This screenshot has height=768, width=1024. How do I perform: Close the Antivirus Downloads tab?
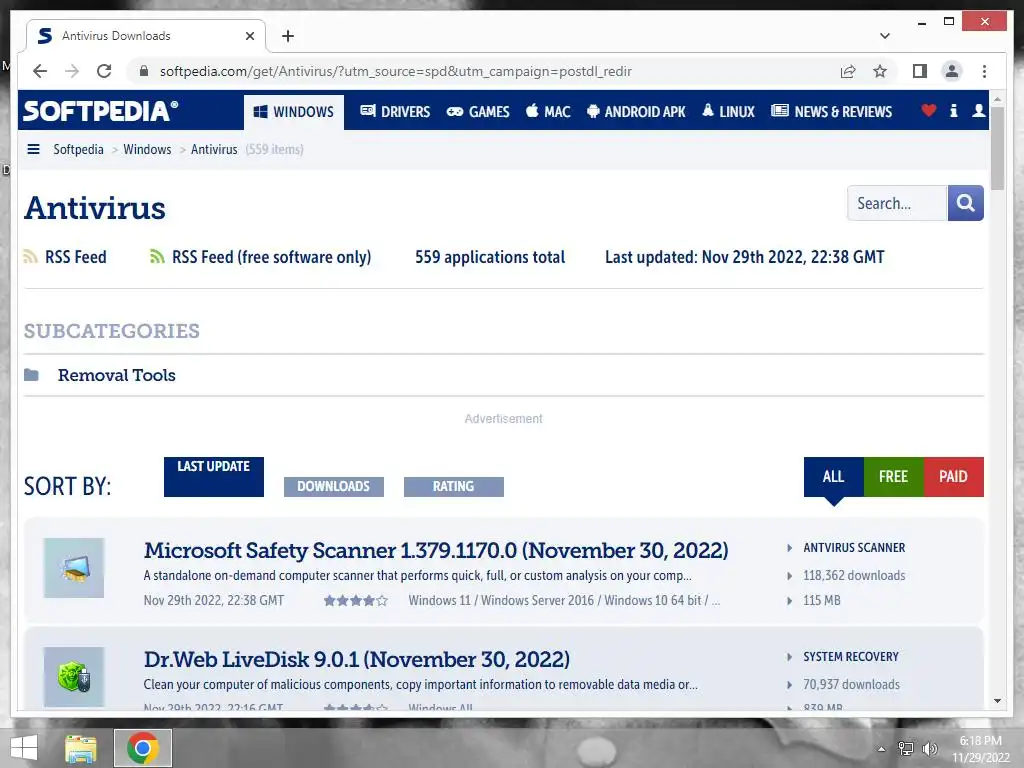[249, 36]
